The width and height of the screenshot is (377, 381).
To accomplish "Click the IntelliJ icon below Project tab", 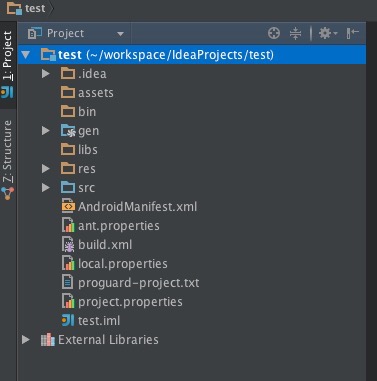I will 7,92.
